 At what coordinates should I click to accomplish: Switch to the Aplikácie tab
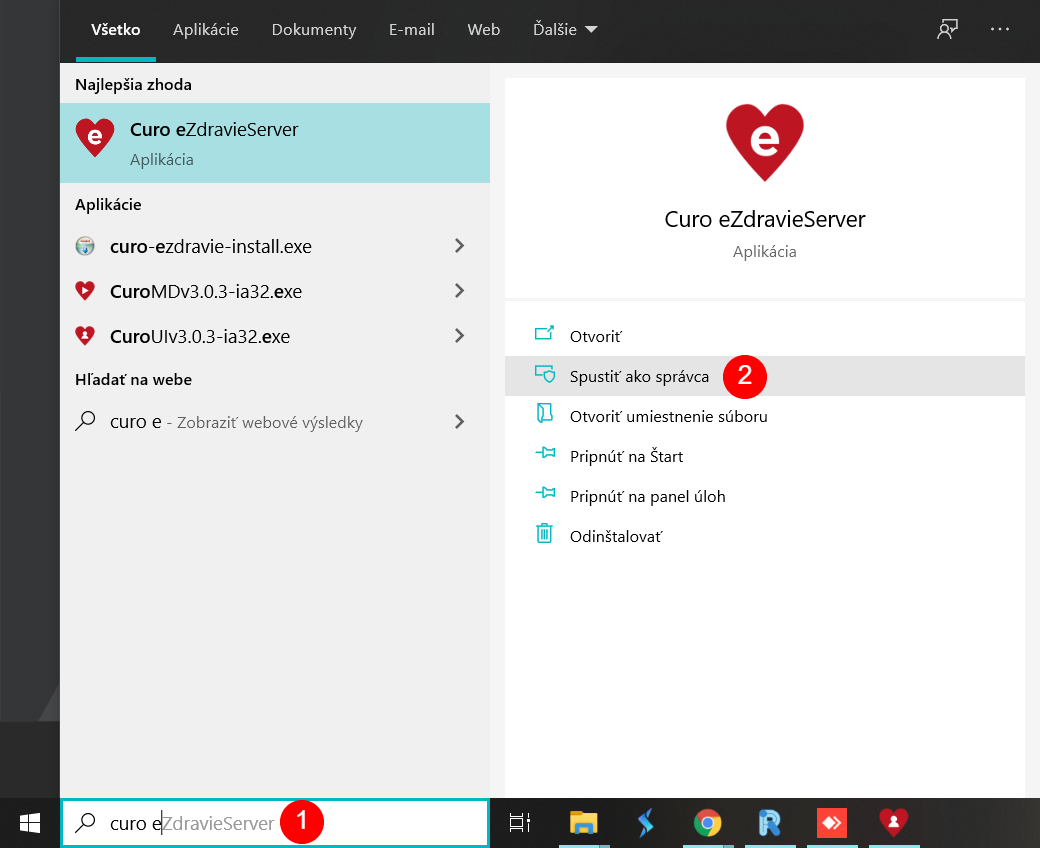tap(206, 29)
